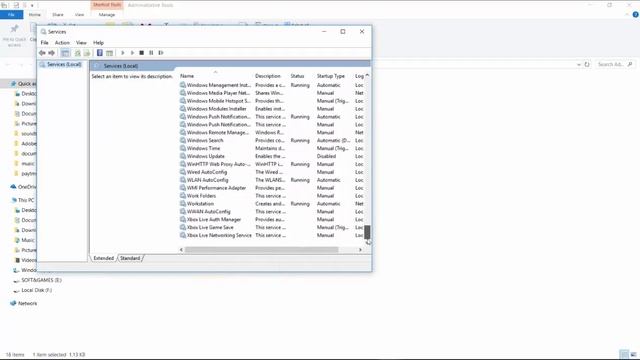Click the horizontal scrollbar thumb in services list
This screenshot has width=640, height=360.
(261, 249)
